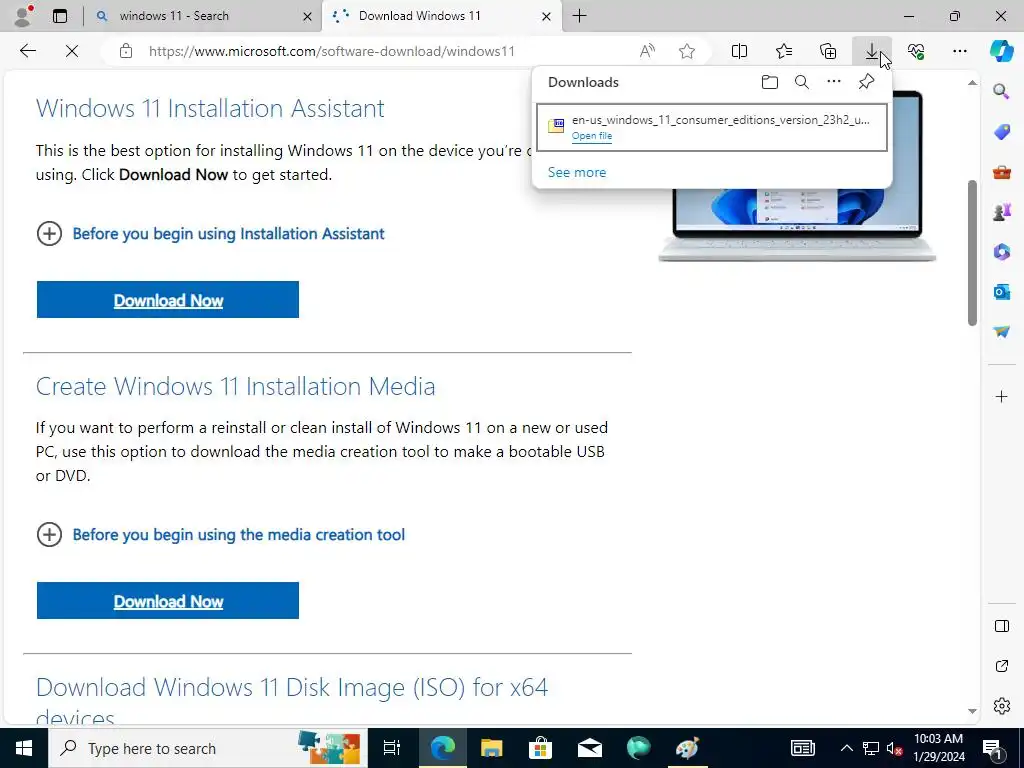Click the scroll down arrow

tap(972, 711)
